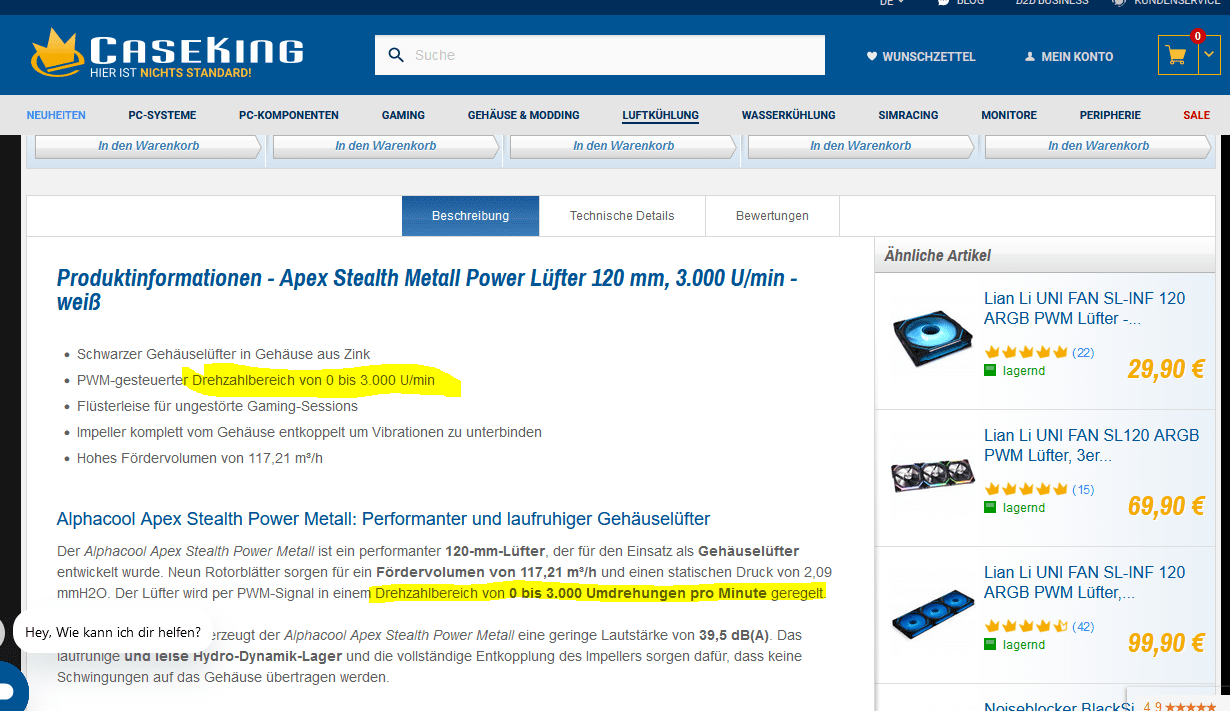The height and width of the screenshot is (711, 1230).
Task: Open the Wunschzettel wishlist link
Action: [x=921, y=57]
